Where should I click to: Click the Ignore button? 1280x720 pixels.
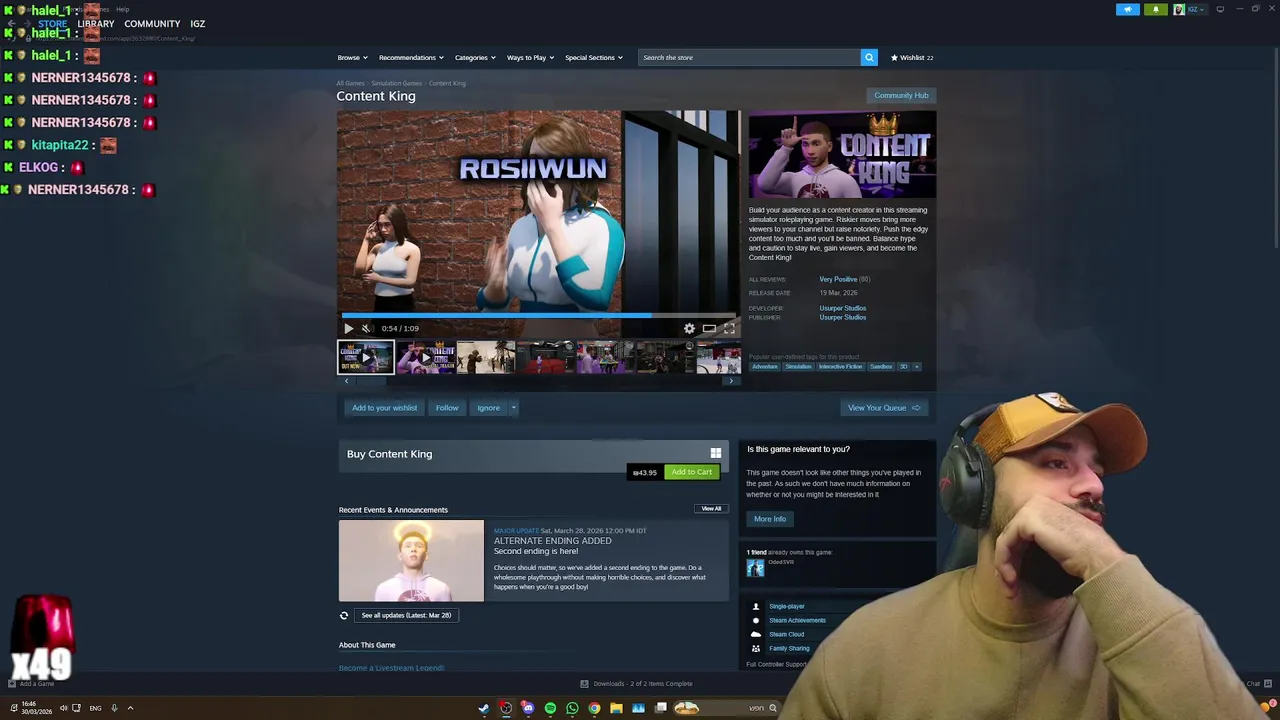click(x=488, y=408)
